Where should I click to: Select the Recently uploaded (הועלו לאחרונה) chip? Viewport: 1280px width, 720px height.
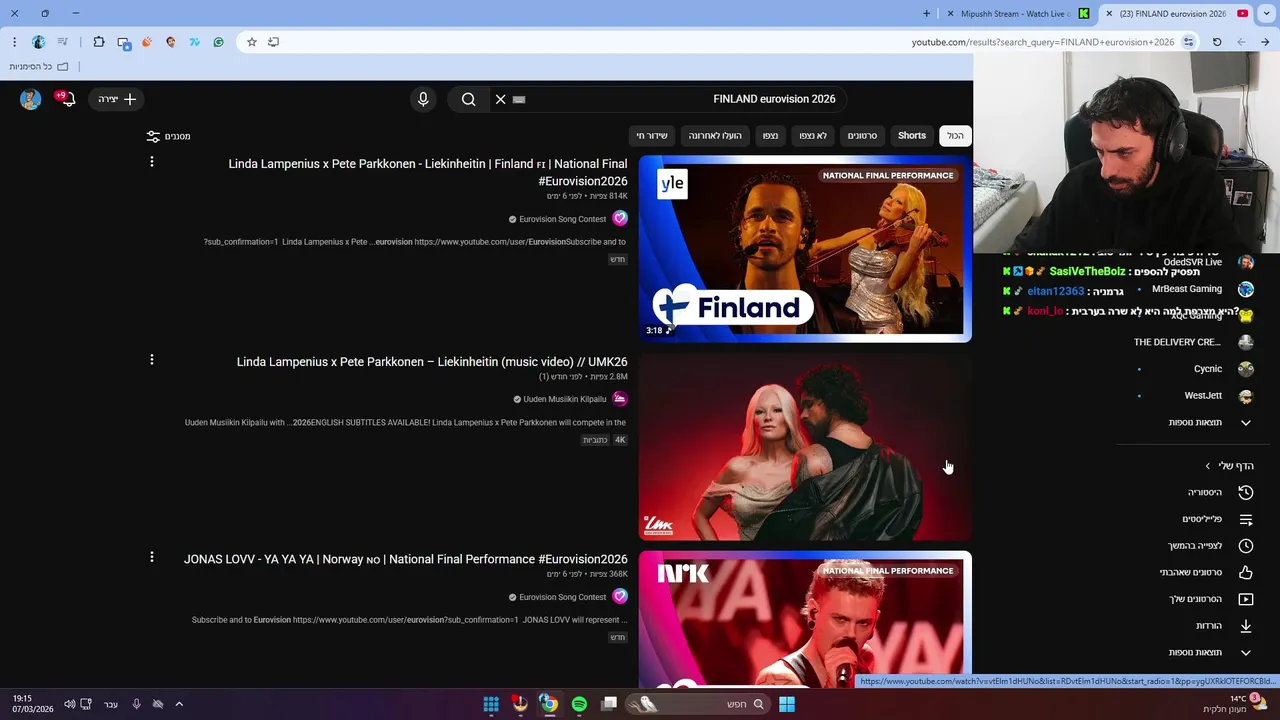pyautogui.click(x=715, y=136)
